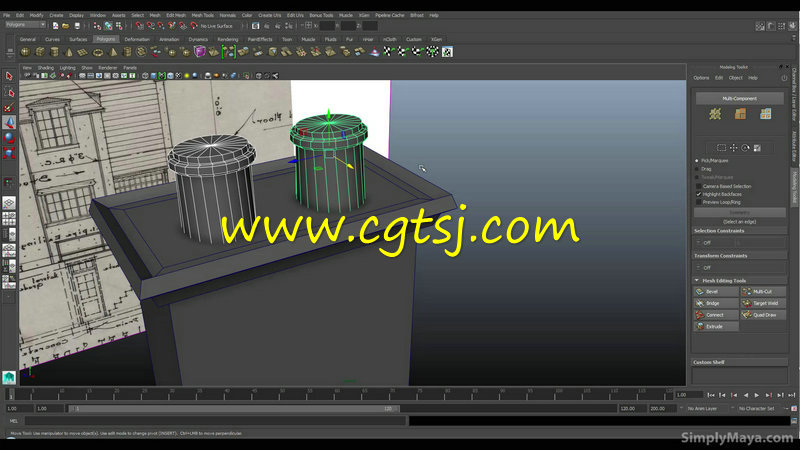
Task: Collapse the Transform Constraints section
Action: [x=739, y=256]
